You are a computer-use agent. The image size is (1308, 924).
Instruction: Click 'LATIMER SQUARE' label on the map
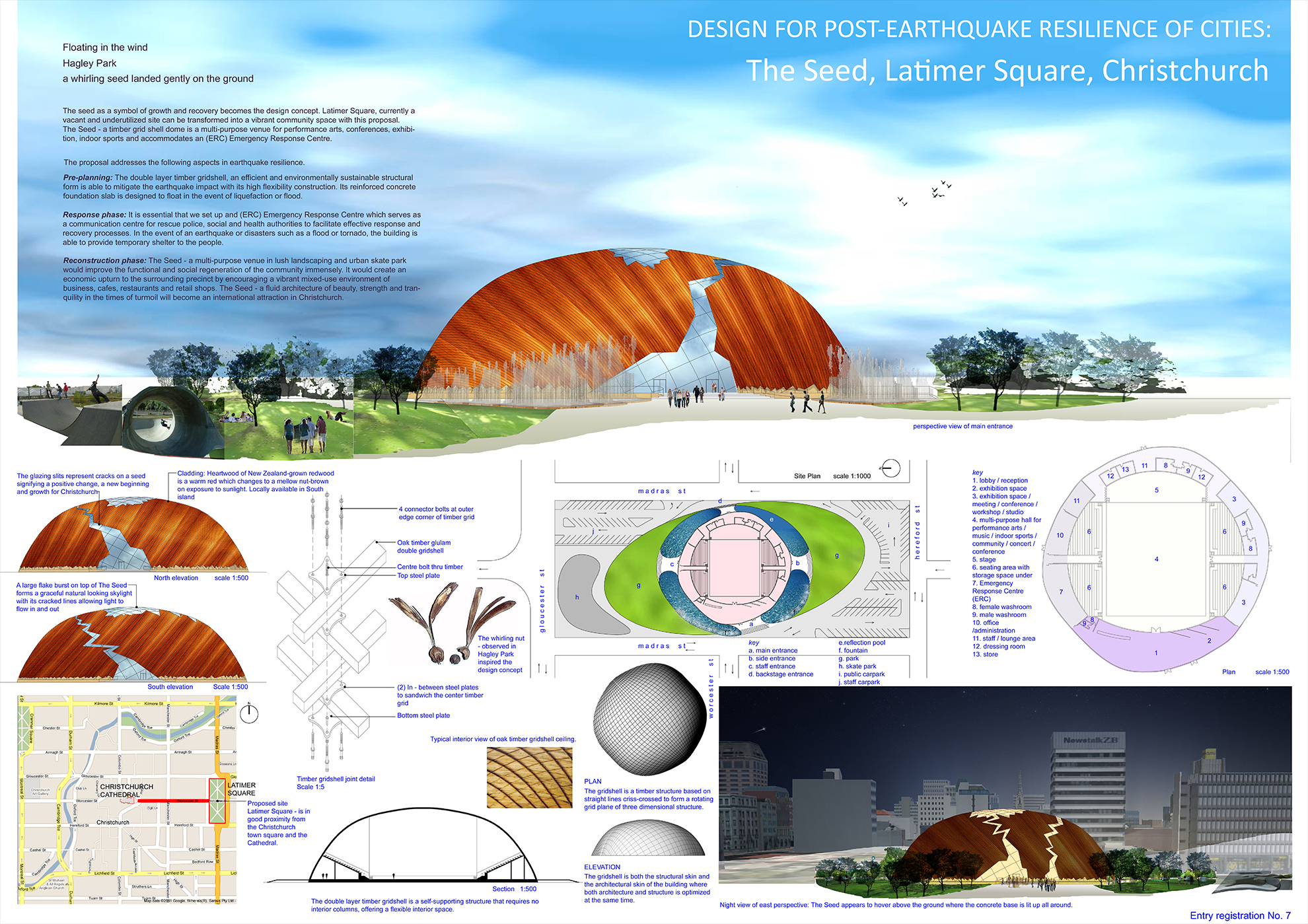[x=241, y=789]
